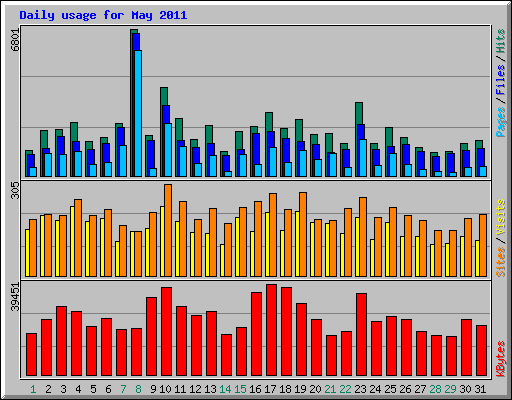This screenshot has height=400, width=512.
Task: Click day 6 on the x-axis
Action: pyautogui.click(x=108, y=389)
